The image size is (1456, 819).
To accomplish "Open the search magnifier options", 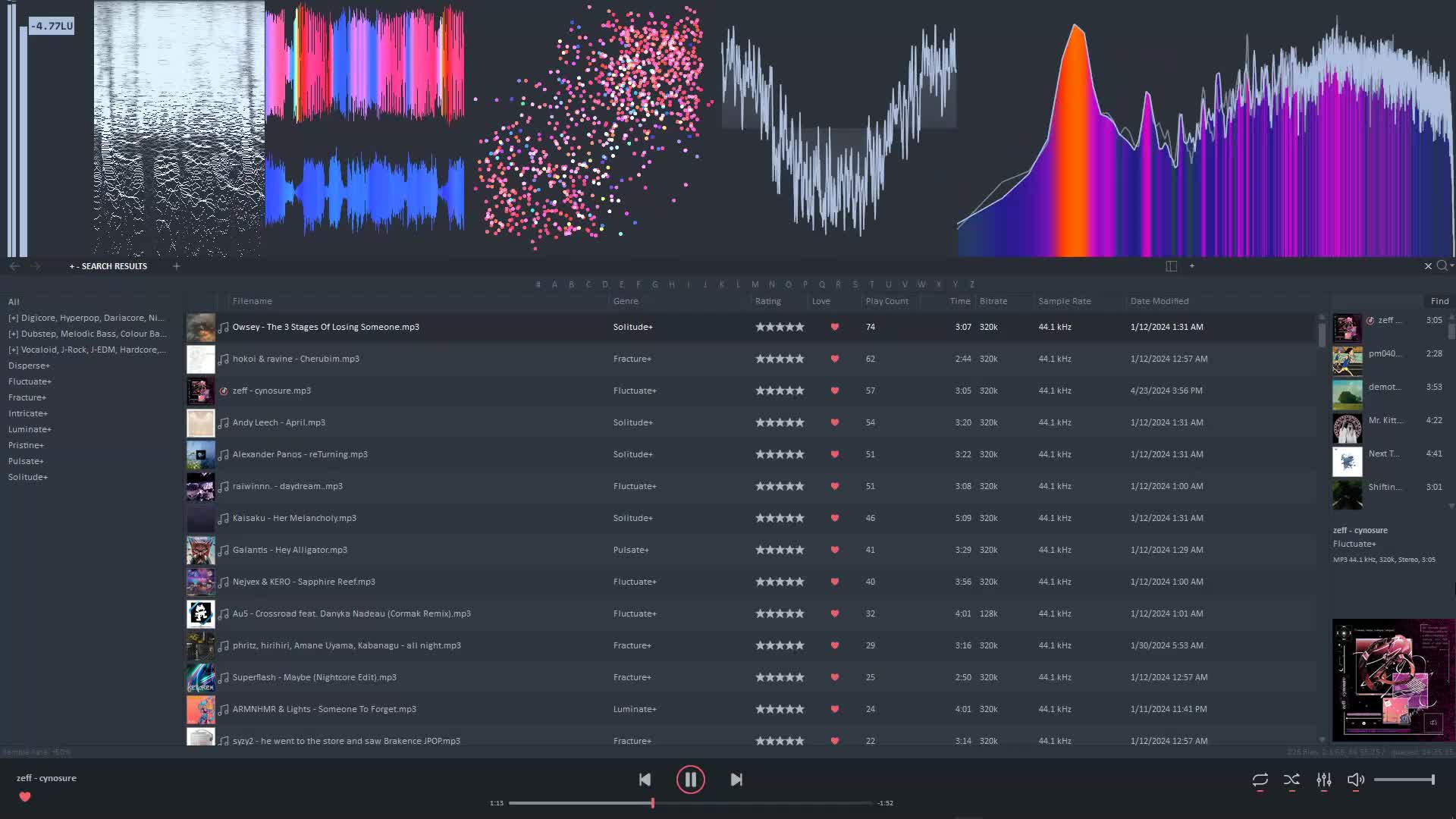I will (x=1444, y=266).
